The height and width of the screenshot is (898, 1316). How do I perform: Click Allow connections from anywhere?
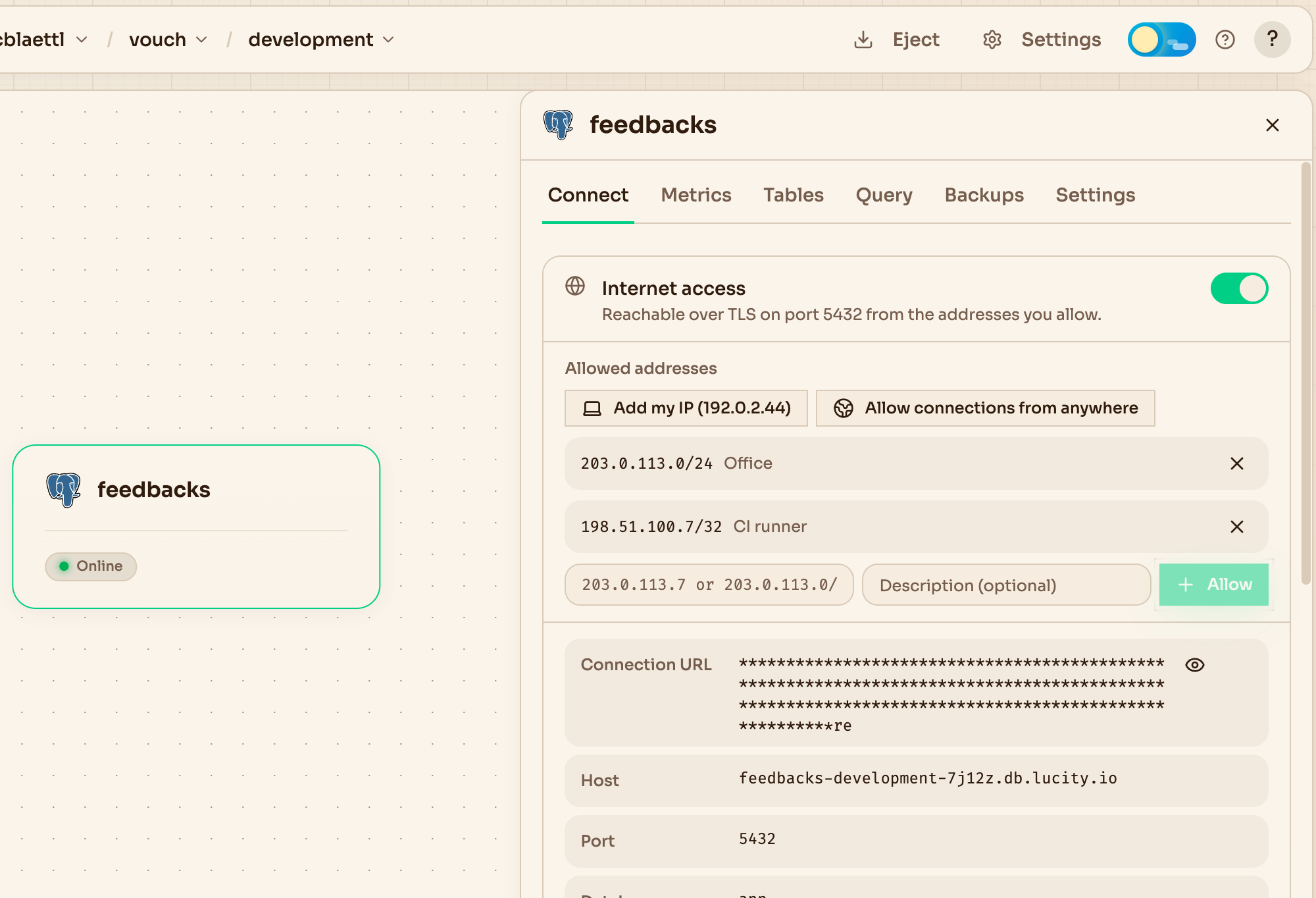click(985, 408)
